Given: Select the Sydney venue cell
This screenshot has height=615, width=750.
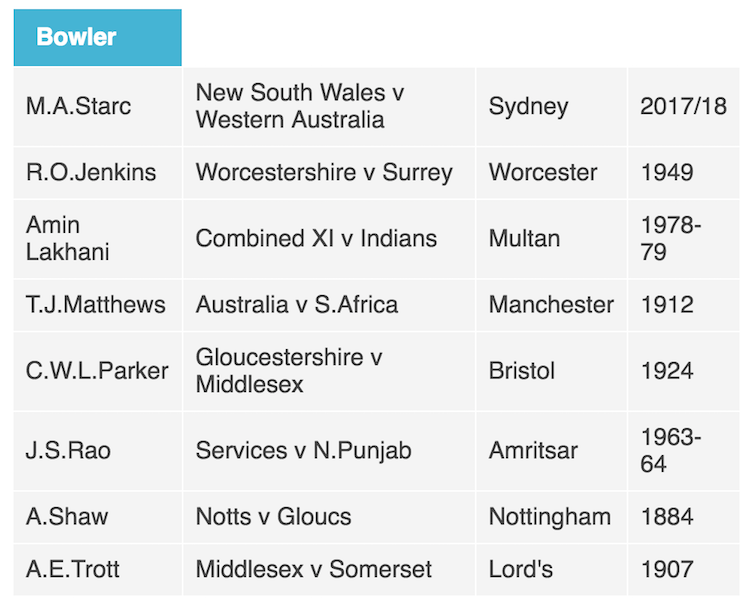Looking at the screenshot, I should pos(528,107).
